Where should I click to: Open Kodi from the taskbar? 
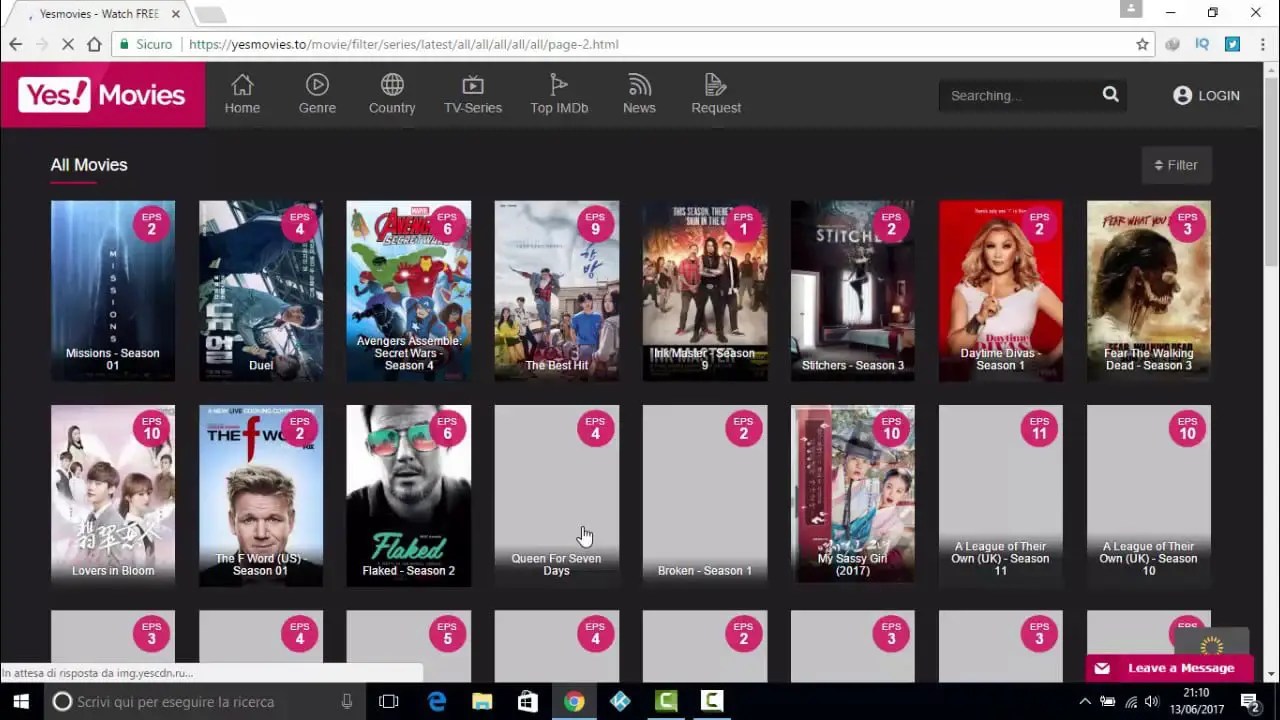tap(620, 702)
